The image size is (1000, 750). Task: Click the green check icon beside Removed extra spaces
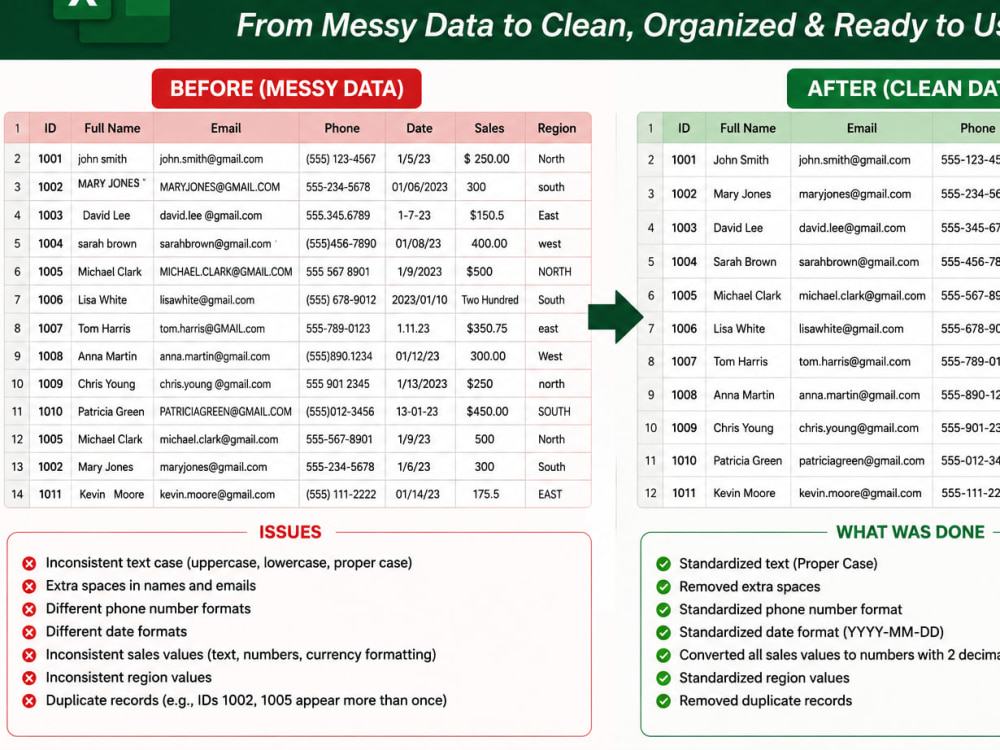(663, 587)
